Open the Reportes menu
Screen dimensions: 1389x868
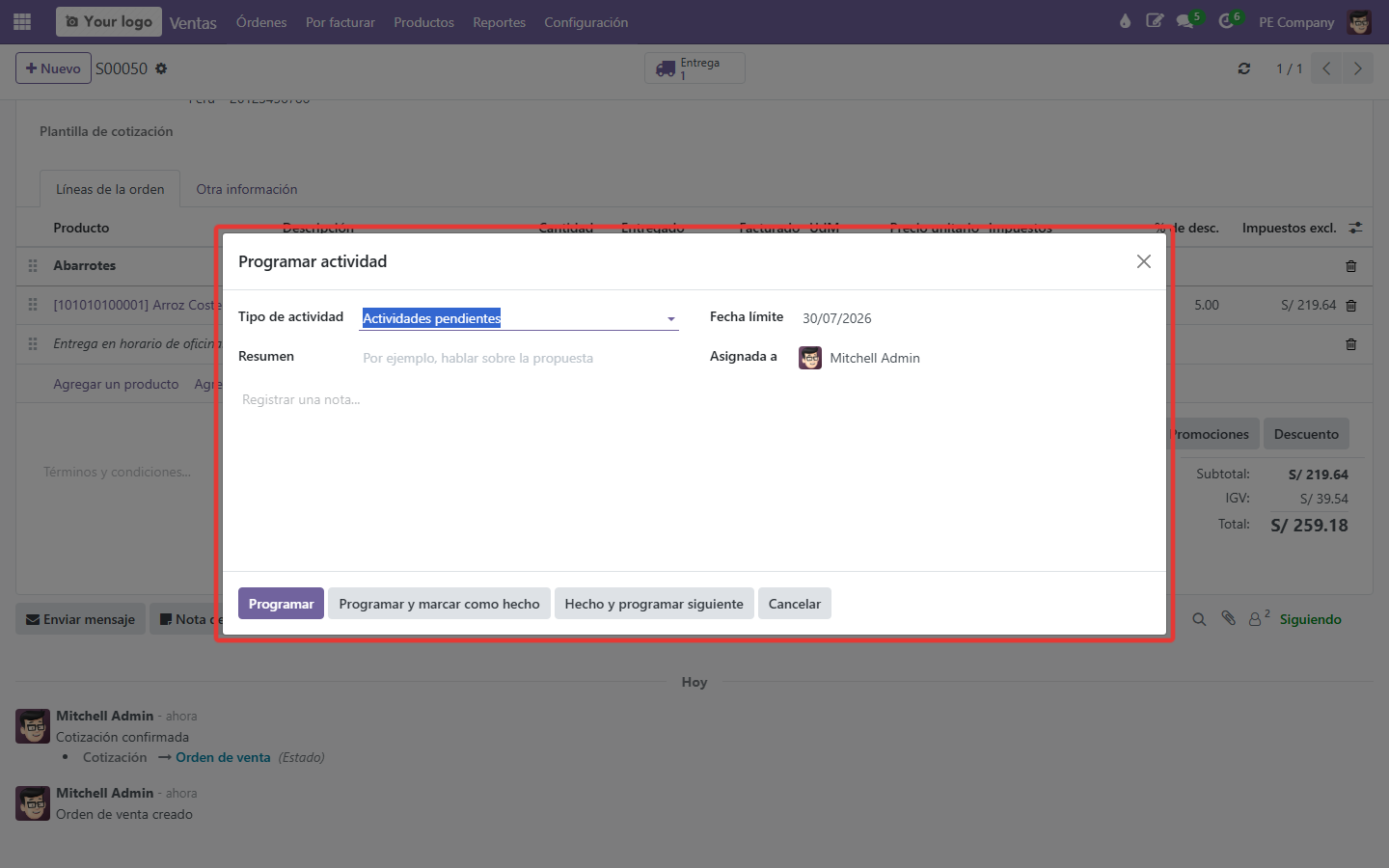(x=499, y=22)
